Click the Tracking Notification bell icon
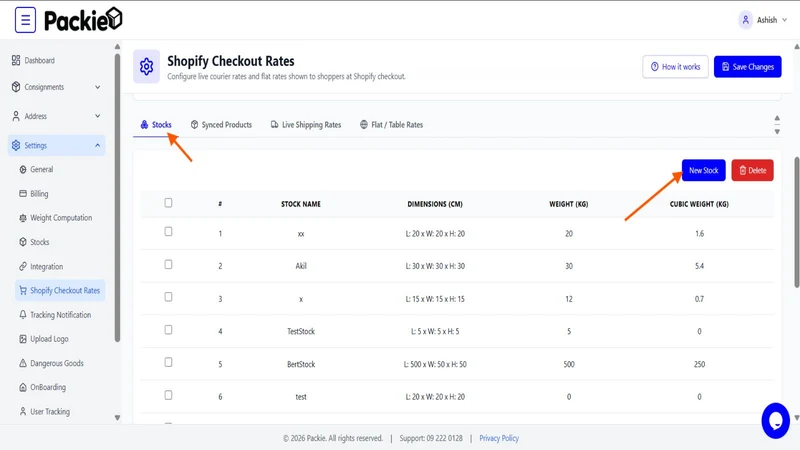Screen dimensions: 800x450 23,315
